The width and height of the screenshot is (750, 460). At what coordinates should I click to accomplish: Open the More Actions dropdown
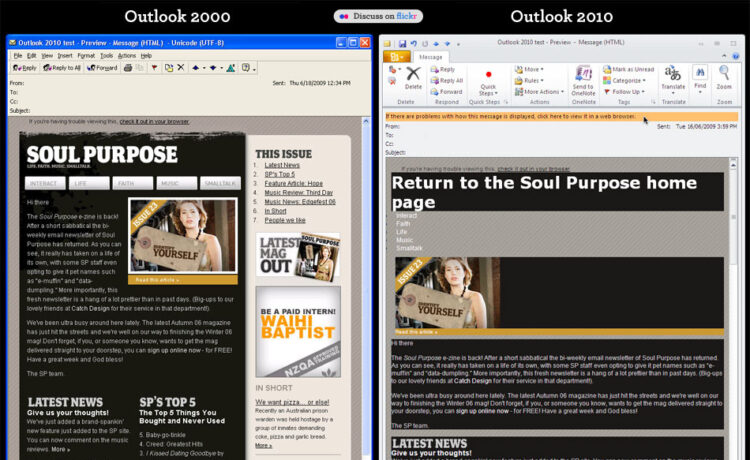pyautogui.click(x=539, y=91)
